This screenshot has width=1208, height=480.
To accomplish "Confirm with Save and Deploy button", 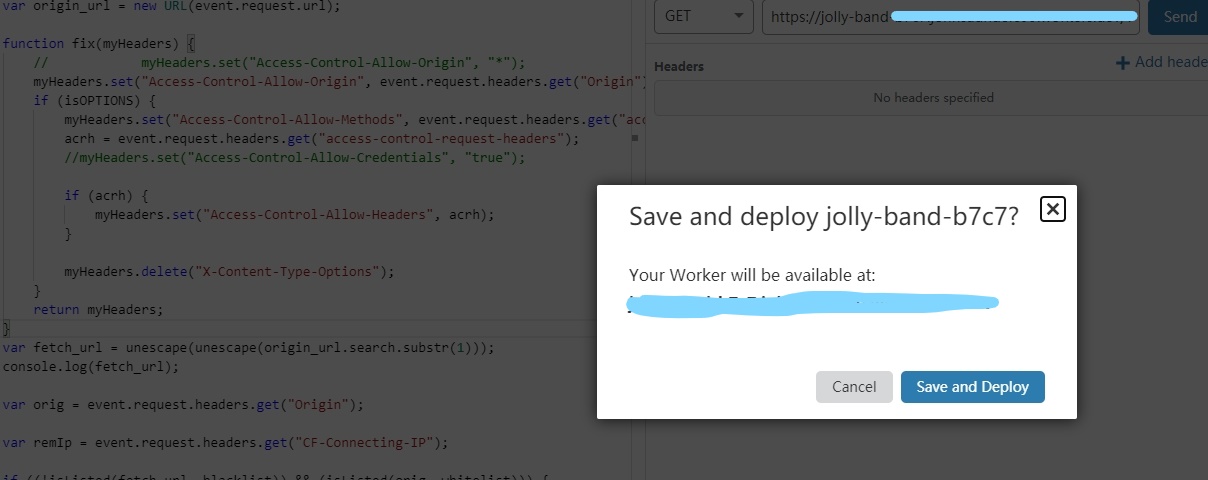I will point(973,387).
